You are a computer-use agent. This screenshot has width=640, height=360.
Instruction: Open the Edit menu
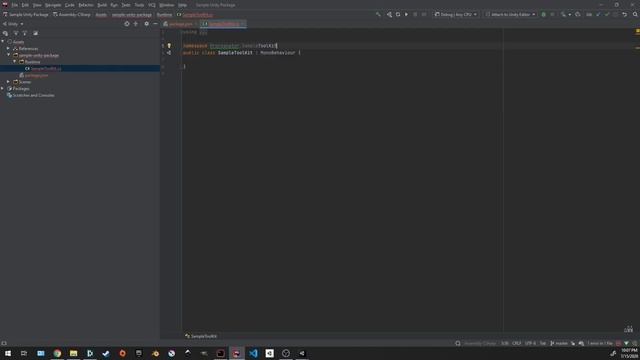click(x=25, y=5)
